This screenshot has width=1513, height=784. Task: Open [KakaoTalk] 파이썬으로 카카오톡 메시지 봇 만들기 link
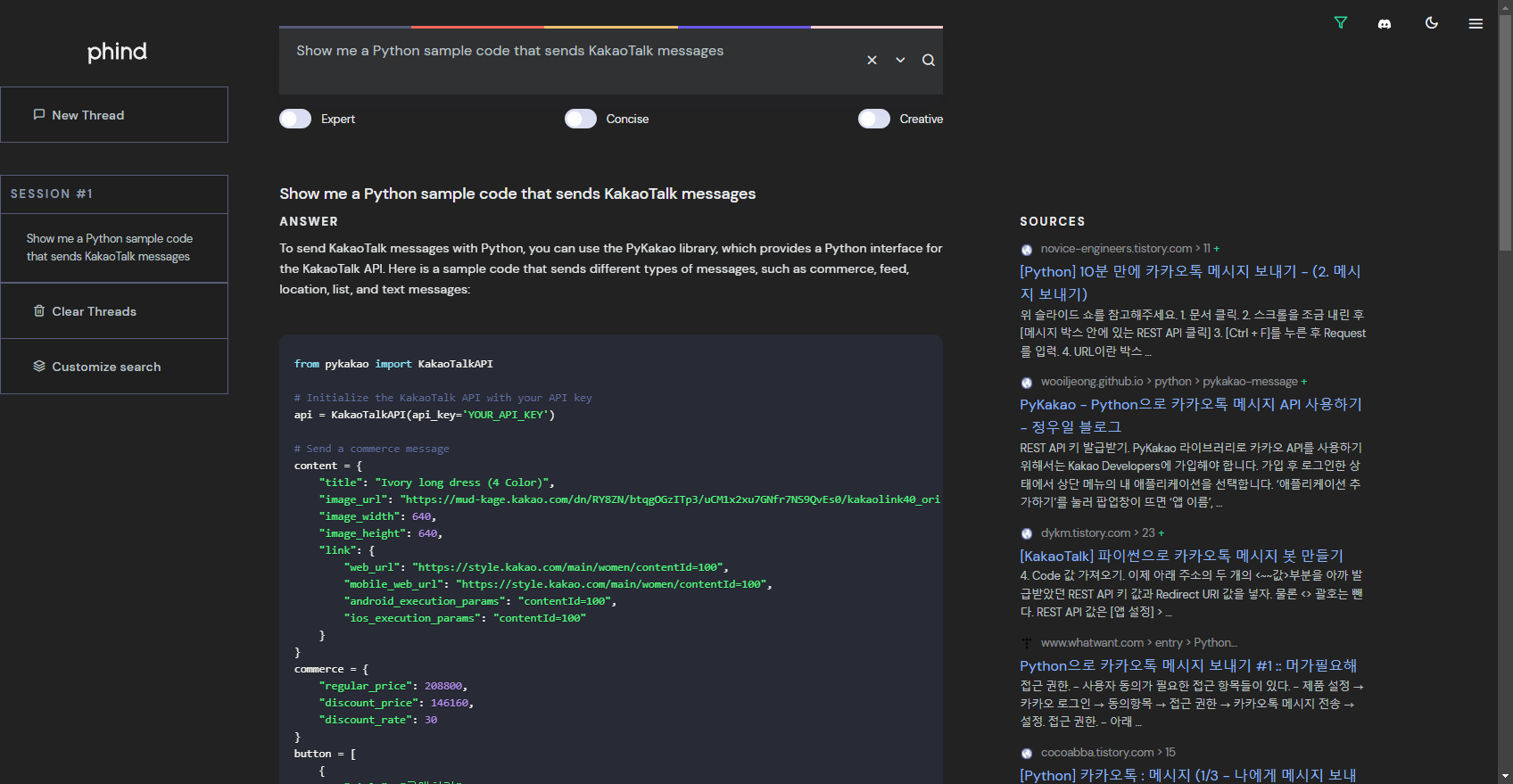[1181, 556]
